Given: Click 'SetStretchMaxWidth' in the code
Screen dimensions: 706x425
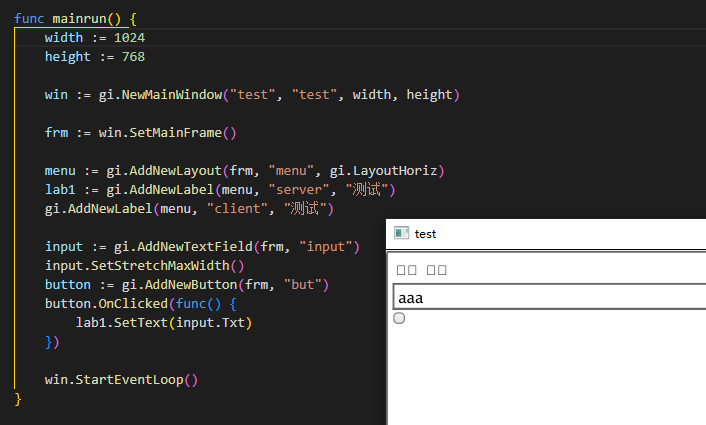Looking at the screenshot, I should 160,266.
